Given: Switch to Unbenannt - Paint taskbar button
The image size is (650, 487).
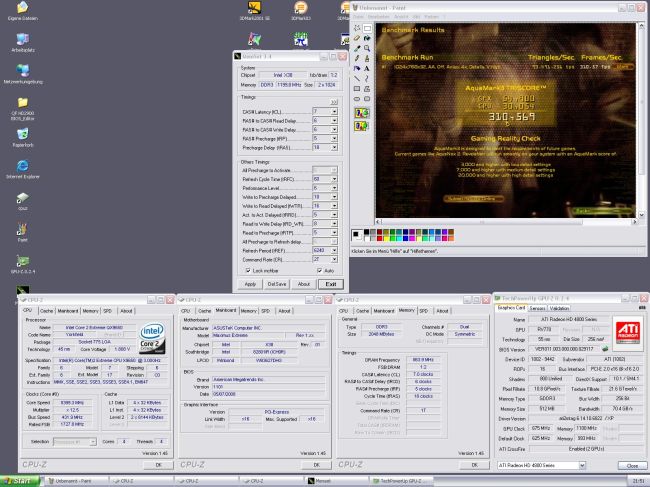Looking at the screenshot, I should coord(76,481).
